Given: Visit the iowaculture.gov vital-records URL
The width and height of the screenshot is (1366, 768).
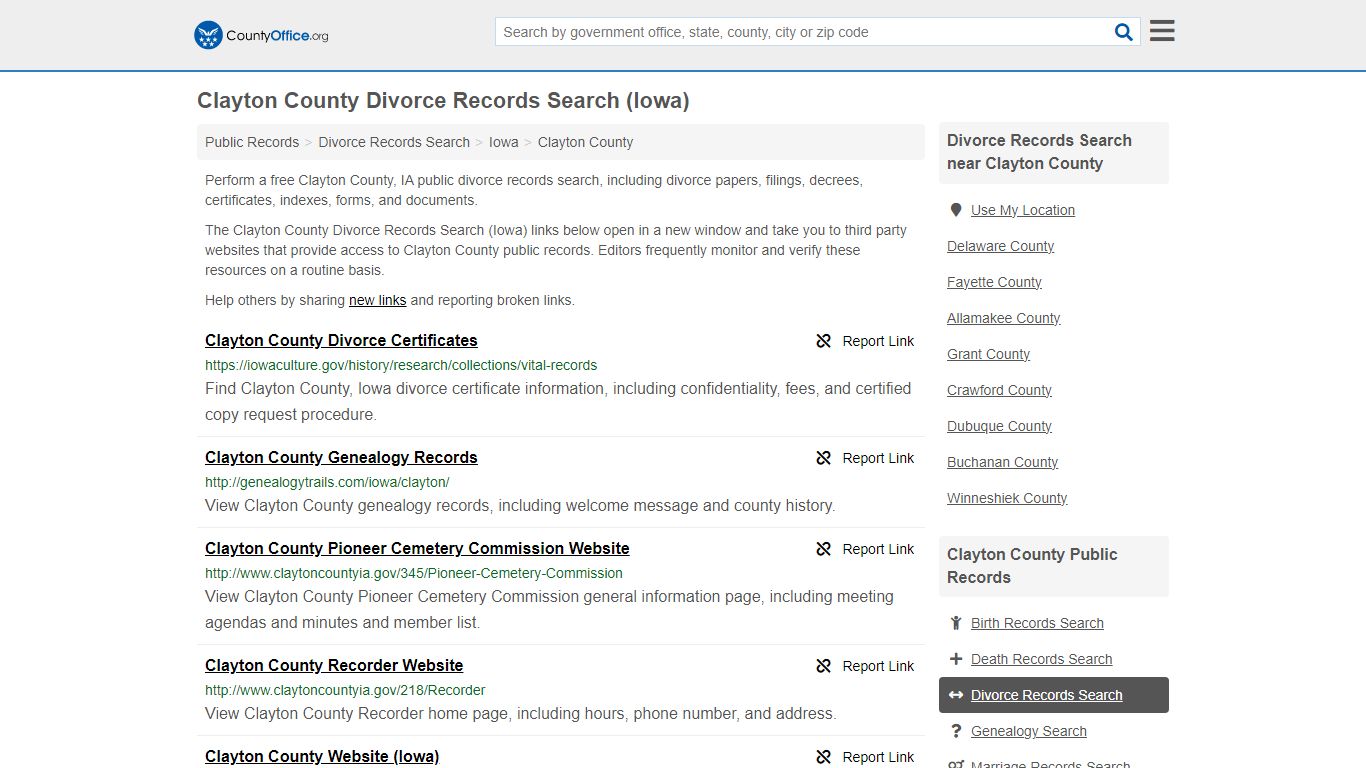Looking at the screenshot, I should coord(401,365).
